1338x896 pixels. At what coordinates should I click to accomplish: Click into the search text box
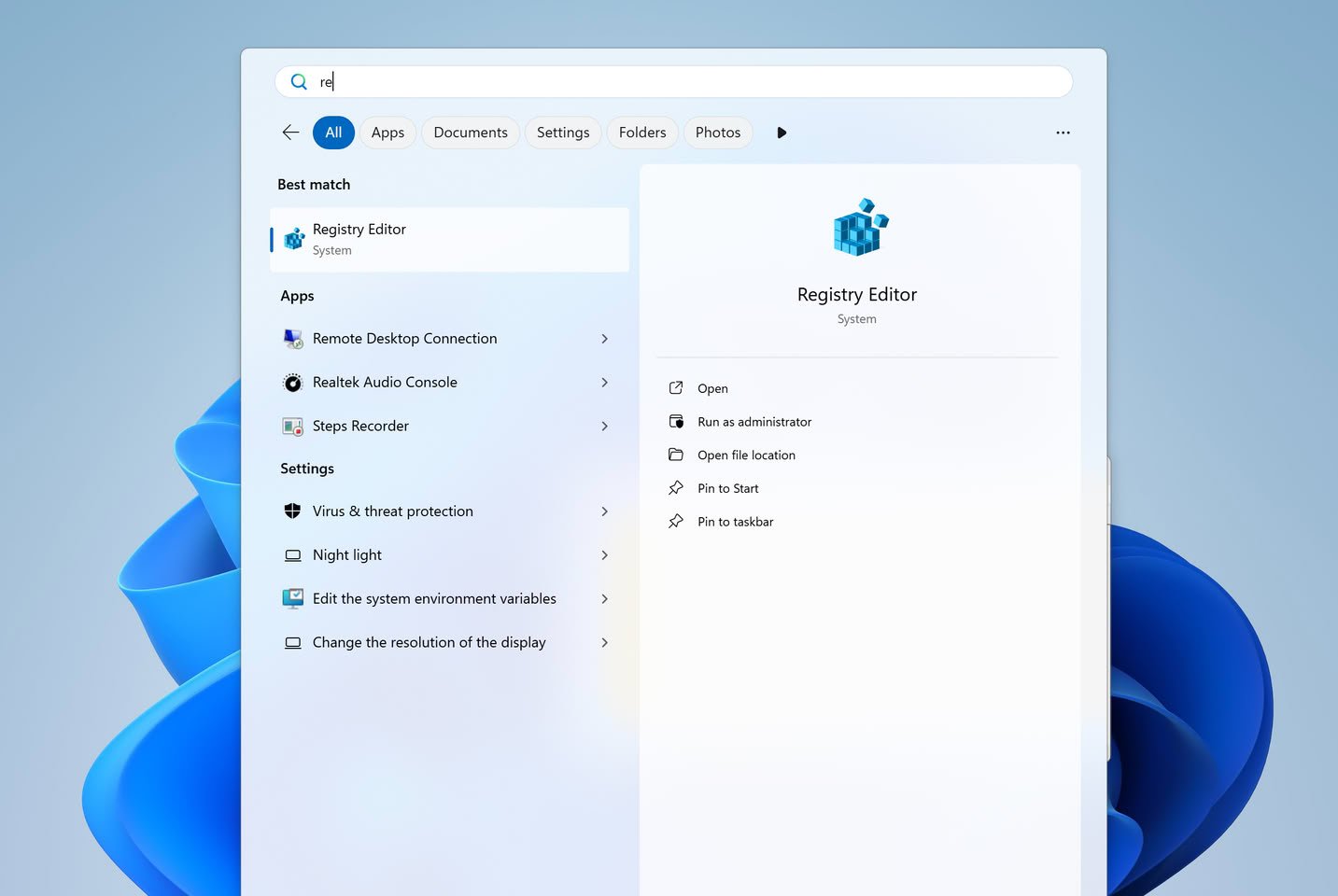click(x=673, y=82)
